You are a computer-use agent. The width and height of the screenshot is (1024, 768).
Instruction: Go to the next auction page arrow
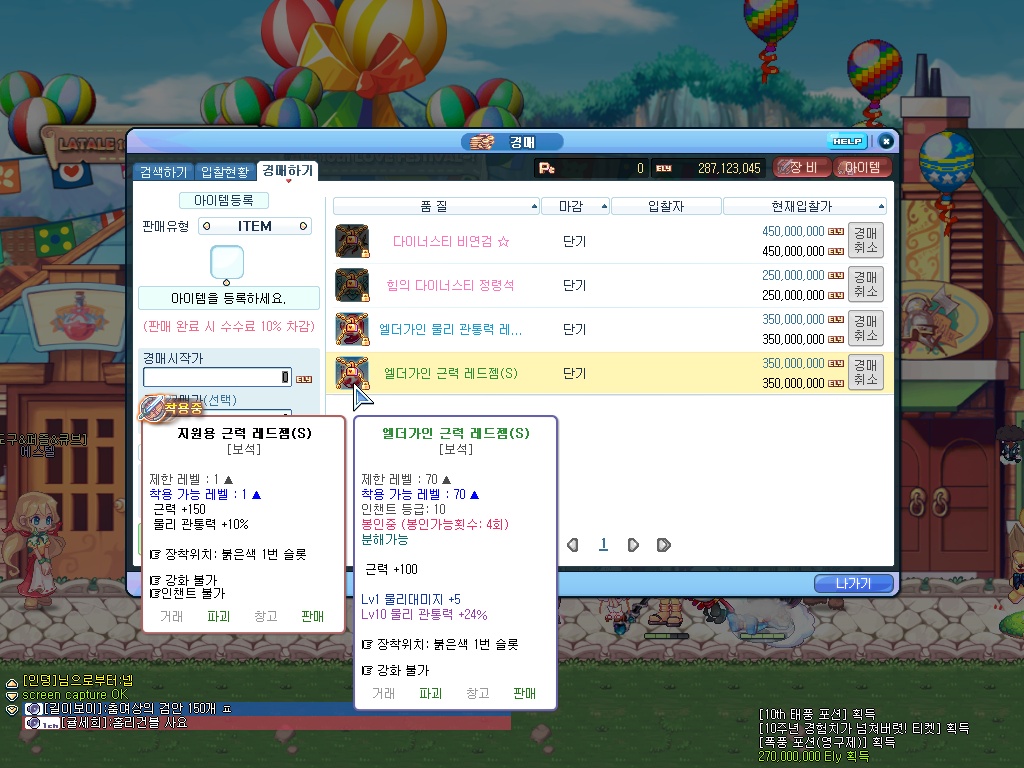coord(633,545)
